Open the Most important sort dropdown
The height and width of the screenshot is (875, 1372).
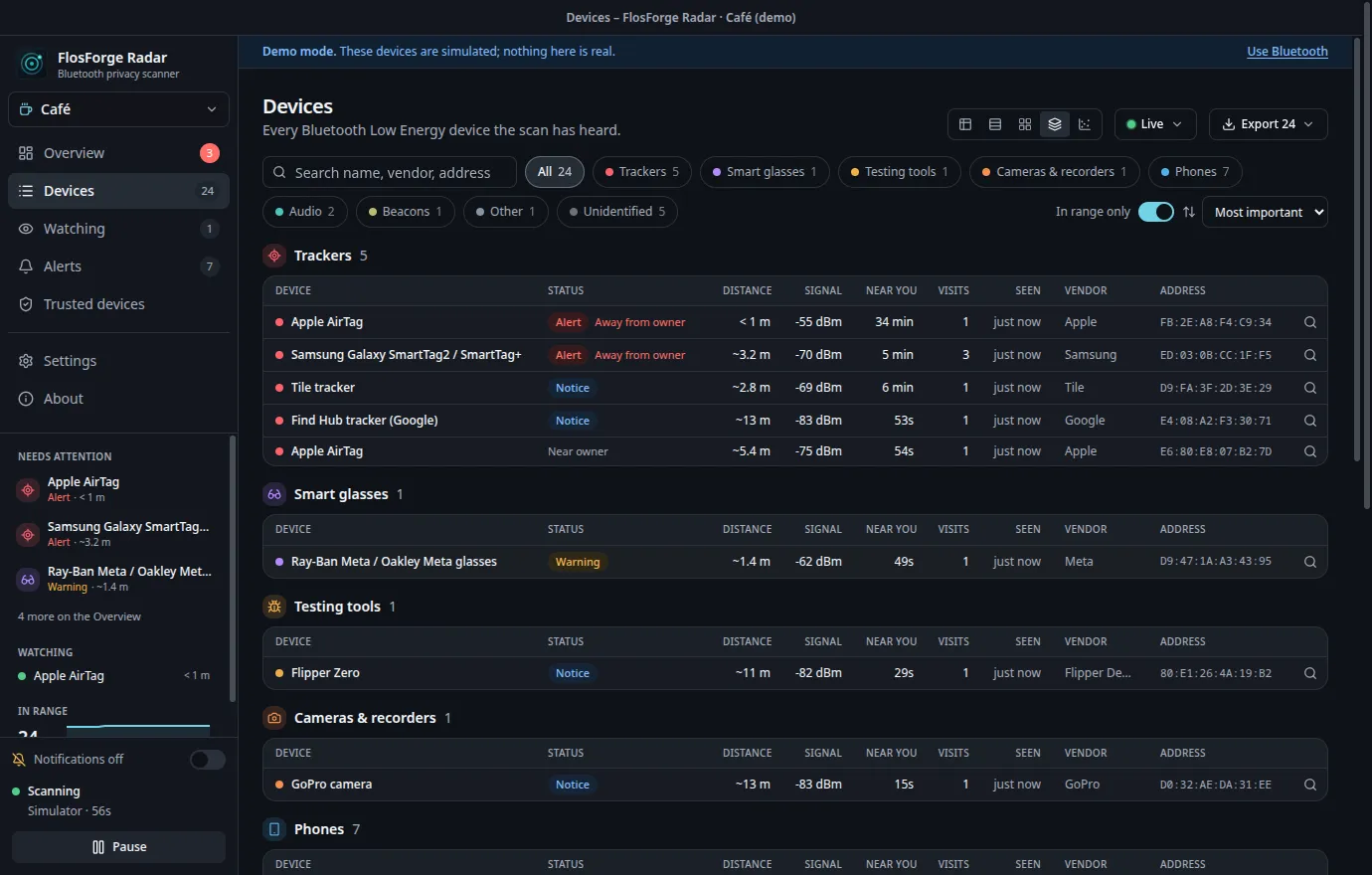[x=1265, y=212]
